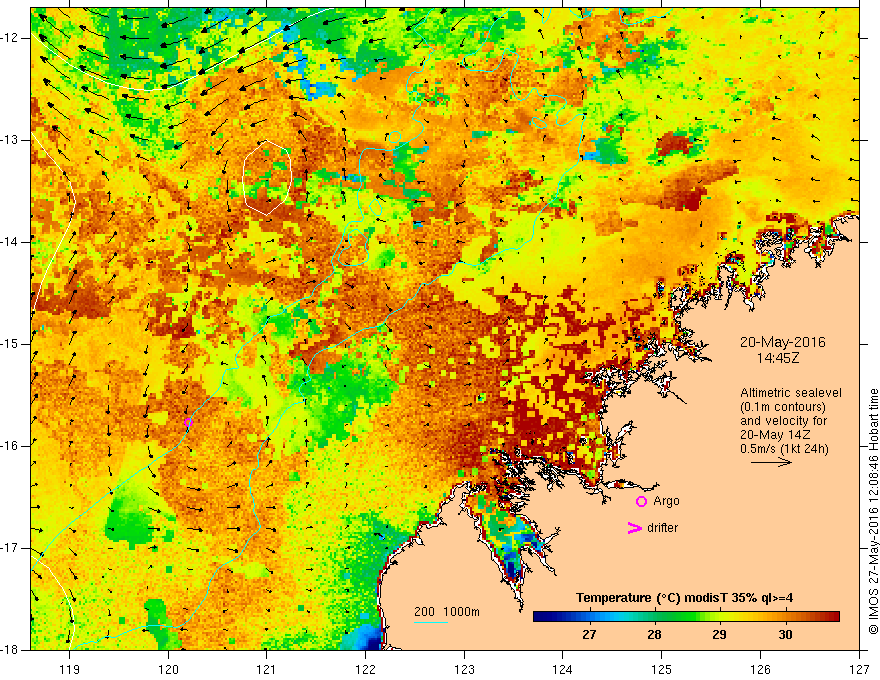
Task: Click the magenta drifter legend symbol
Action: [634, 528]
